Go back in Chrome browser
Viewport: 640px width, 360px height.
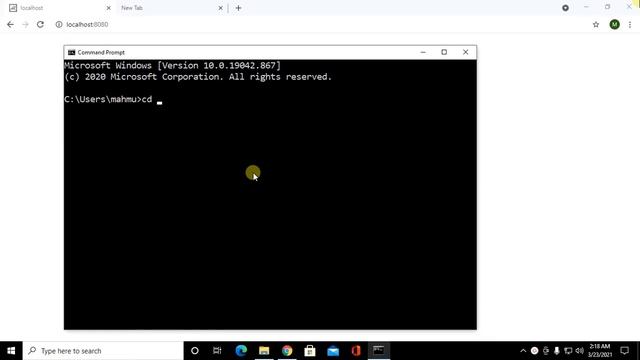[10, 24]
